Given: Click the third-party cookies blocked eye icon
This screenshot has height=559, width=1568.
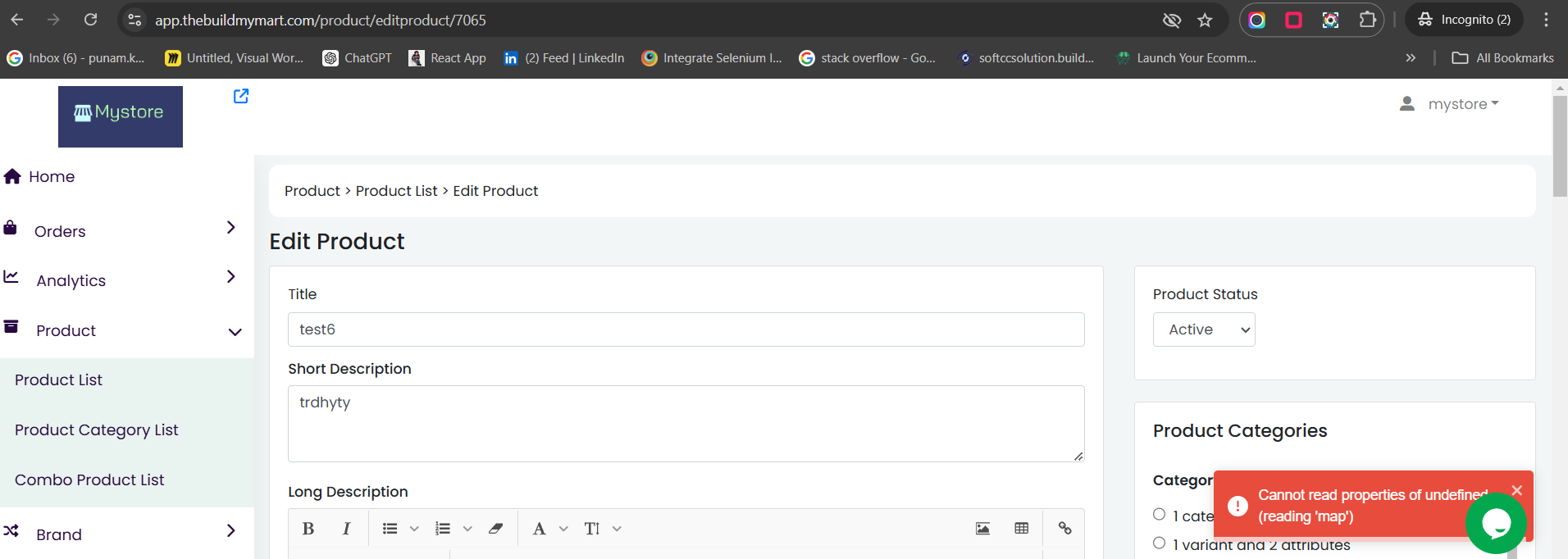Looking at the screenshot, I should (x=1172, y=20).
